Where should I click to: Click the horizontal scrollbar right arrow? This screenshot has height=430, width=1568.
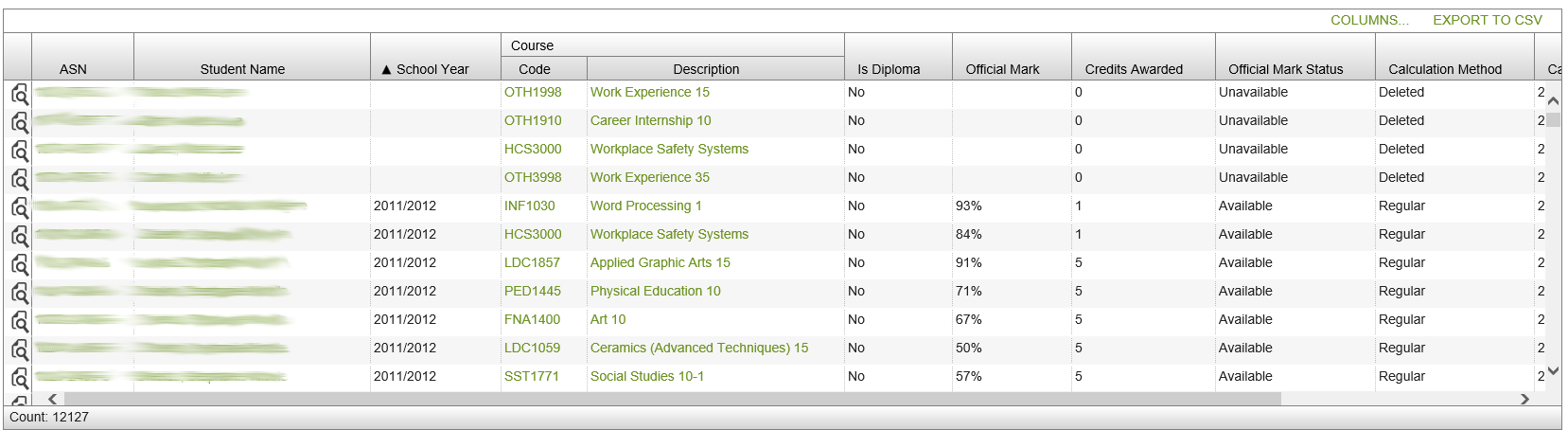(1524, 400)
